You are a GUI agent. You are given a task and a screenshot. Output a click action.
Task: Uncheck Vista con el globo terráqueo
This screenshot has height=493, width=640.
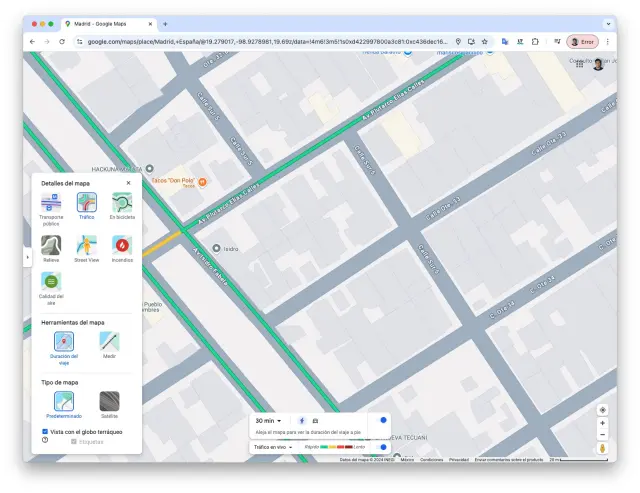click(x=45, y=431)
